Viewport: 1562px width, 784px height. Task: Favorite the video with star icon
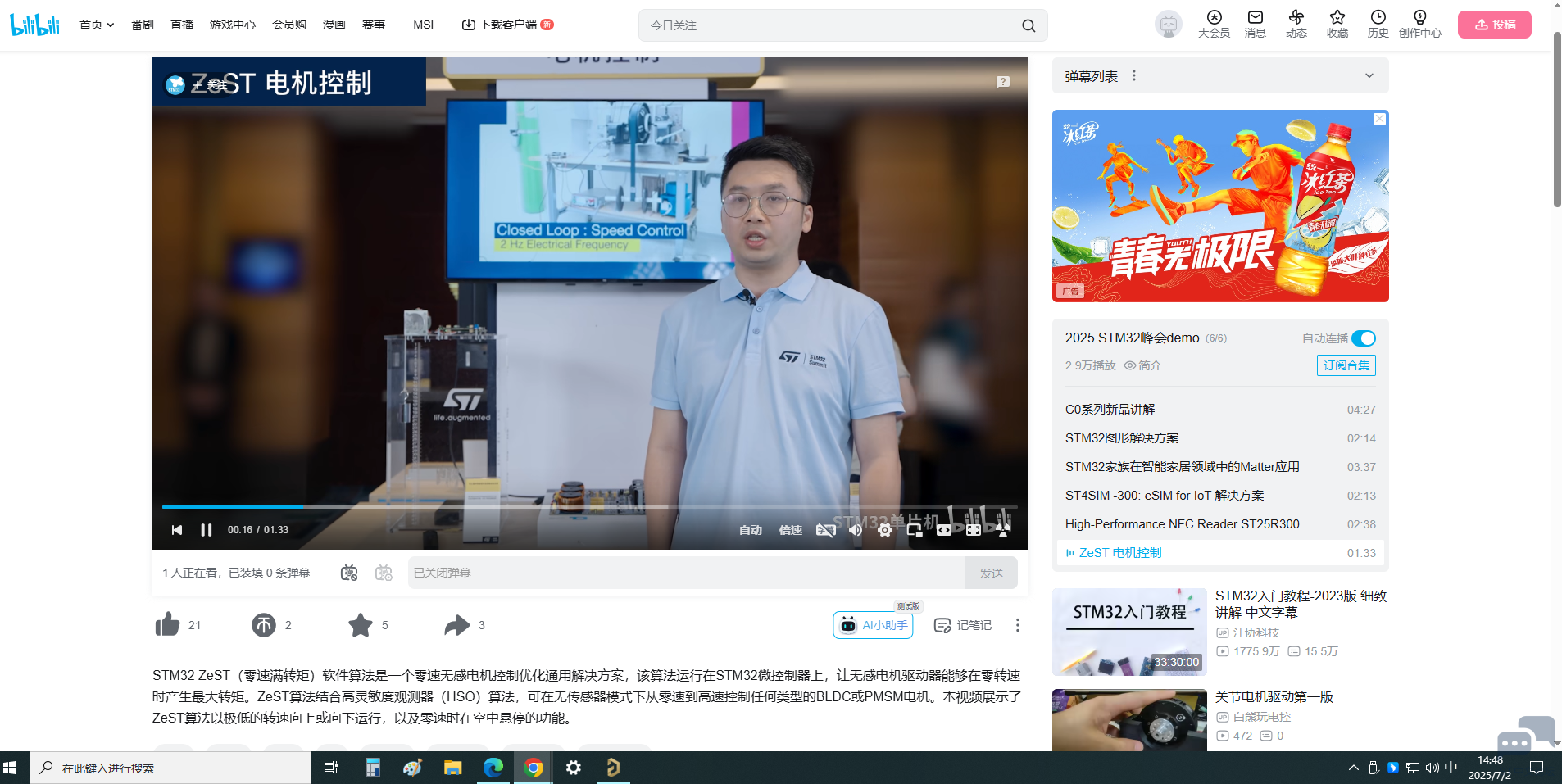tap(361, 625)
